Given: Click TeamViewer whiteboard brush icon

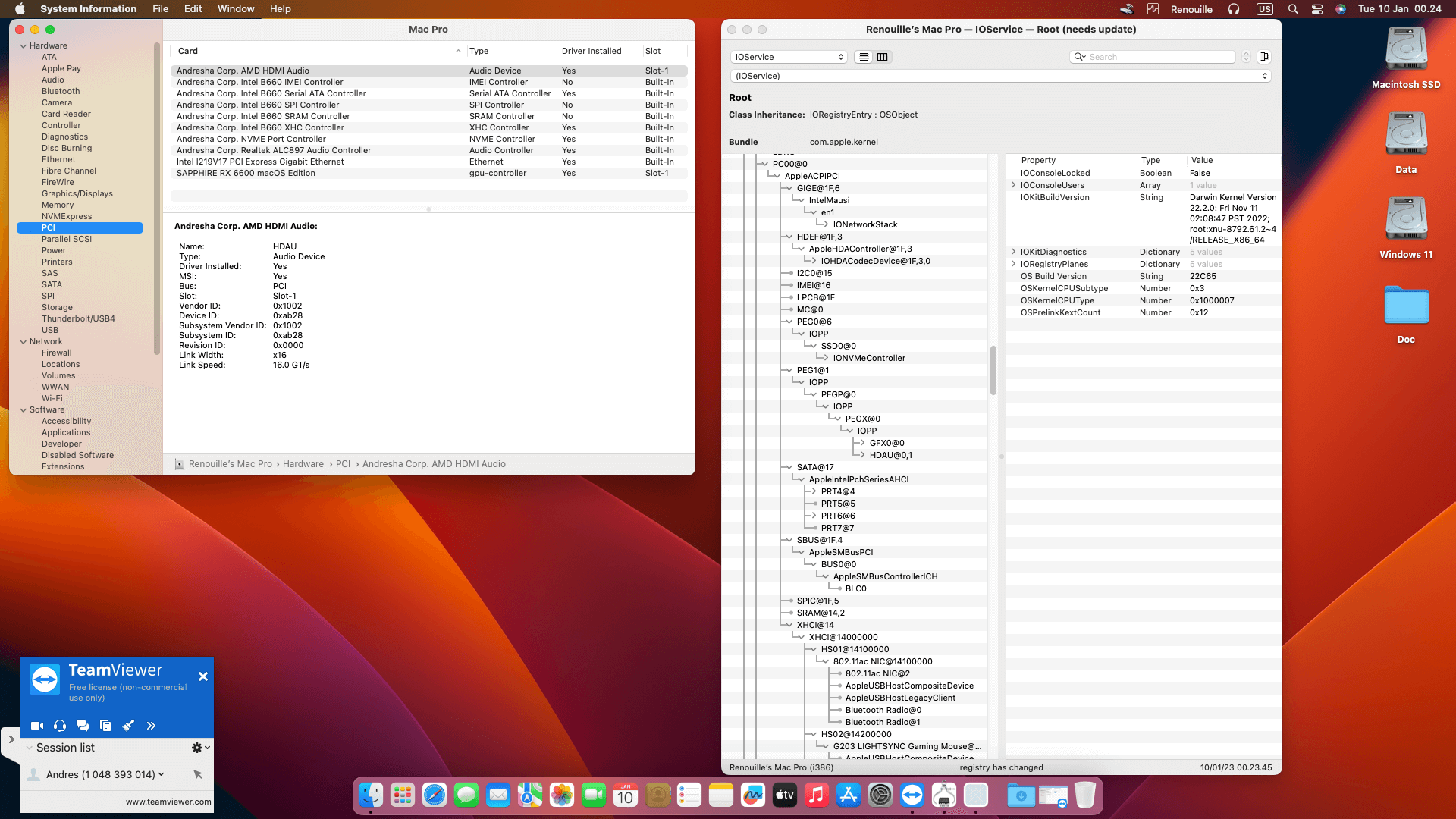Looking at the screenshot, I should (128, 726).
